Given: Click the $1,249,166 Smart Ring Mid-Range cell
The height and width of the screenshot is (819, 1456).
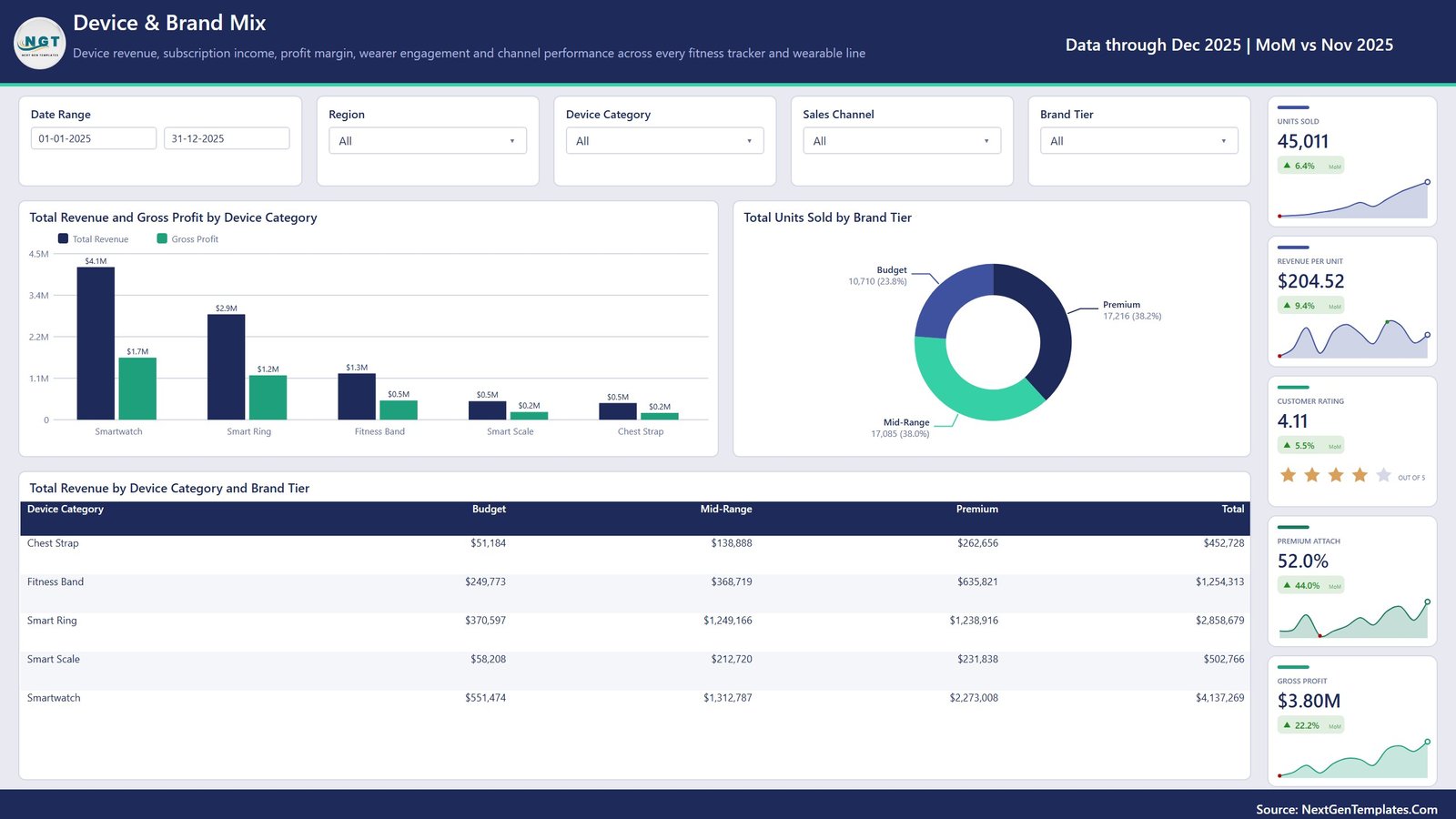Looking at the screenshot, I should (727, 621).
